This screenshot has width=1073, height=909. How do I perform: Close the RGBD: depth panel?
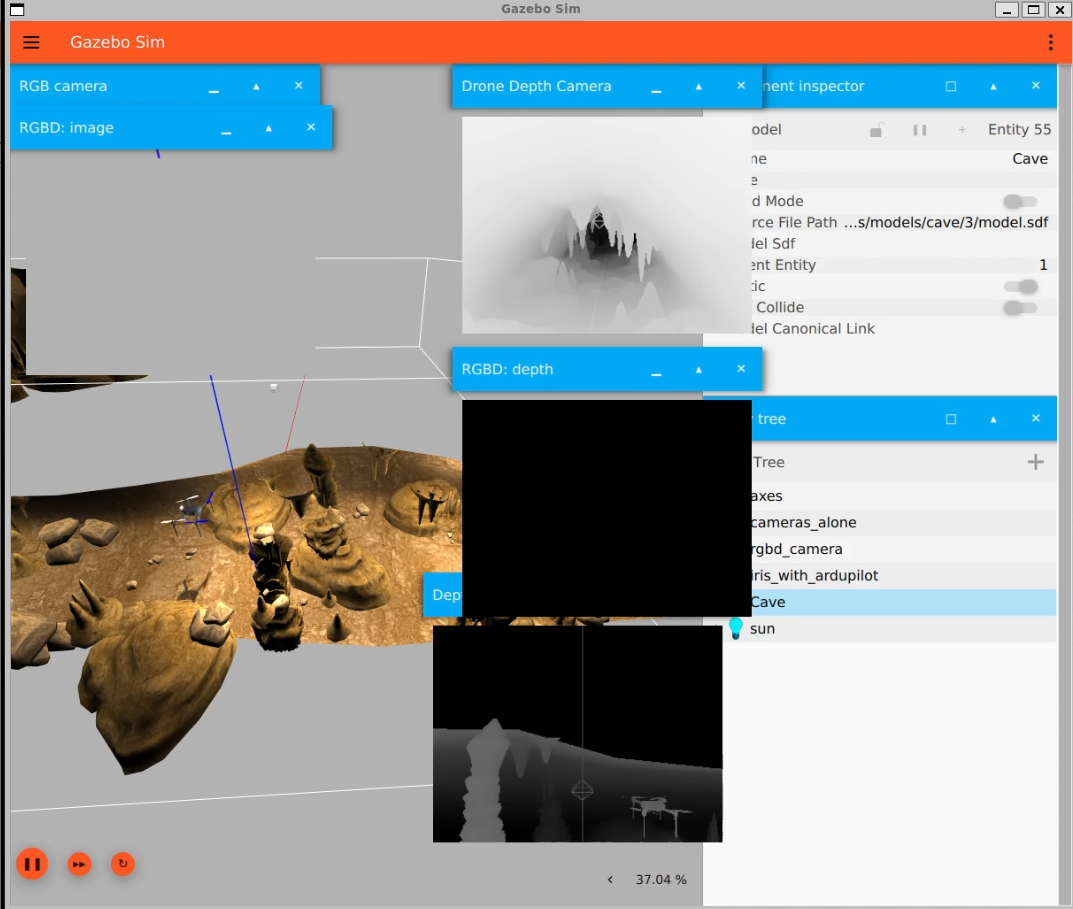(x=741, y=369)
